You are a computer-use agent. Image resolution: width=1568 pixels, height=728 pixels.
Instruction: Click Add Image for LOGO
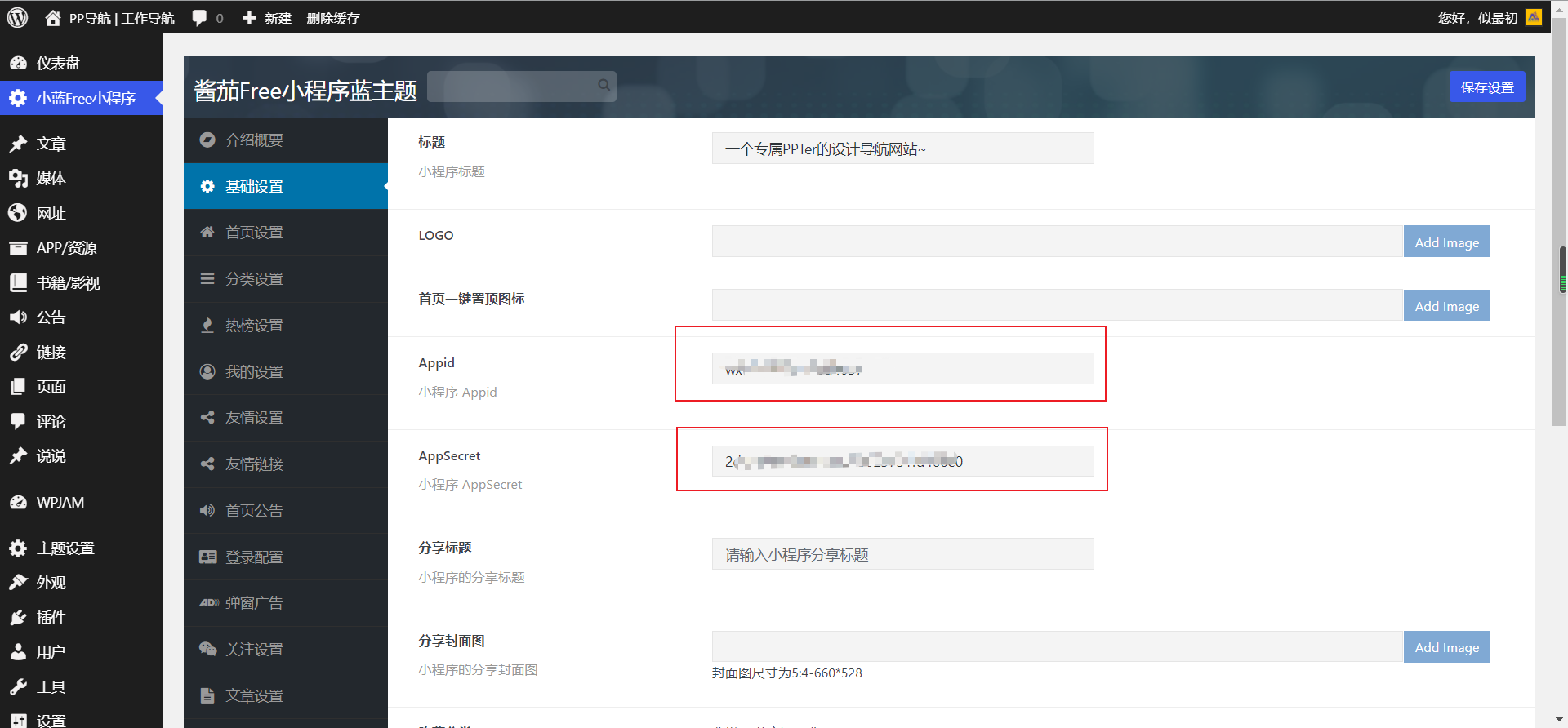coord(1446,242)
